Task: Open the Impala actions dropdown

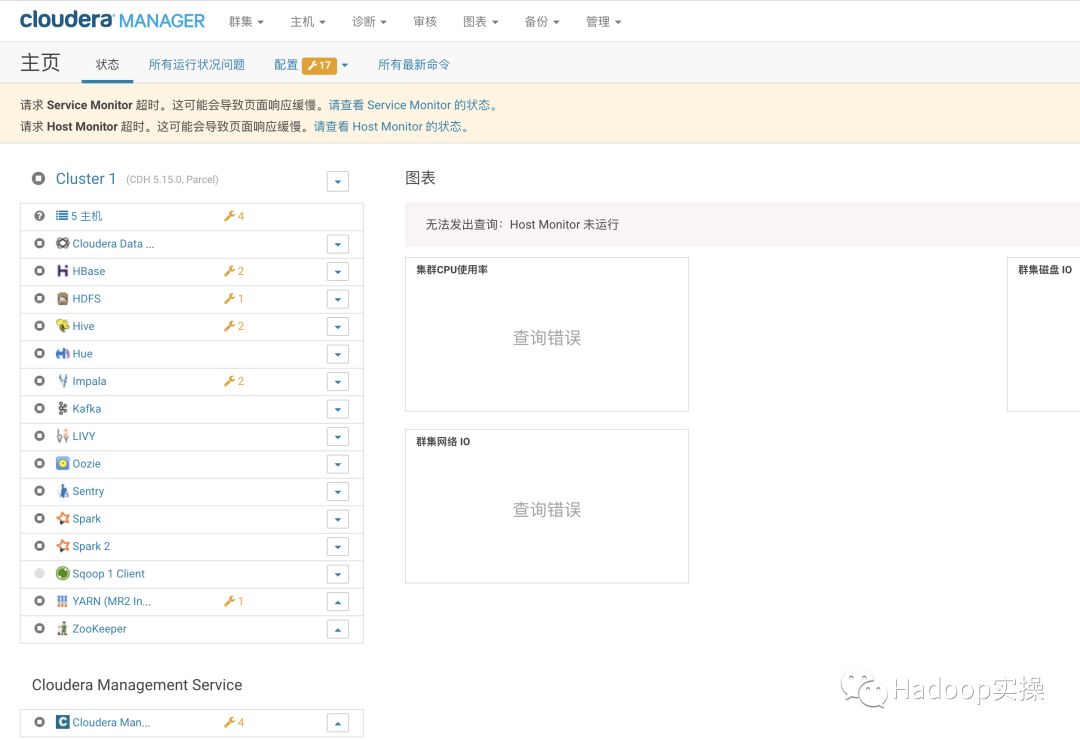Action: (338, 382)
